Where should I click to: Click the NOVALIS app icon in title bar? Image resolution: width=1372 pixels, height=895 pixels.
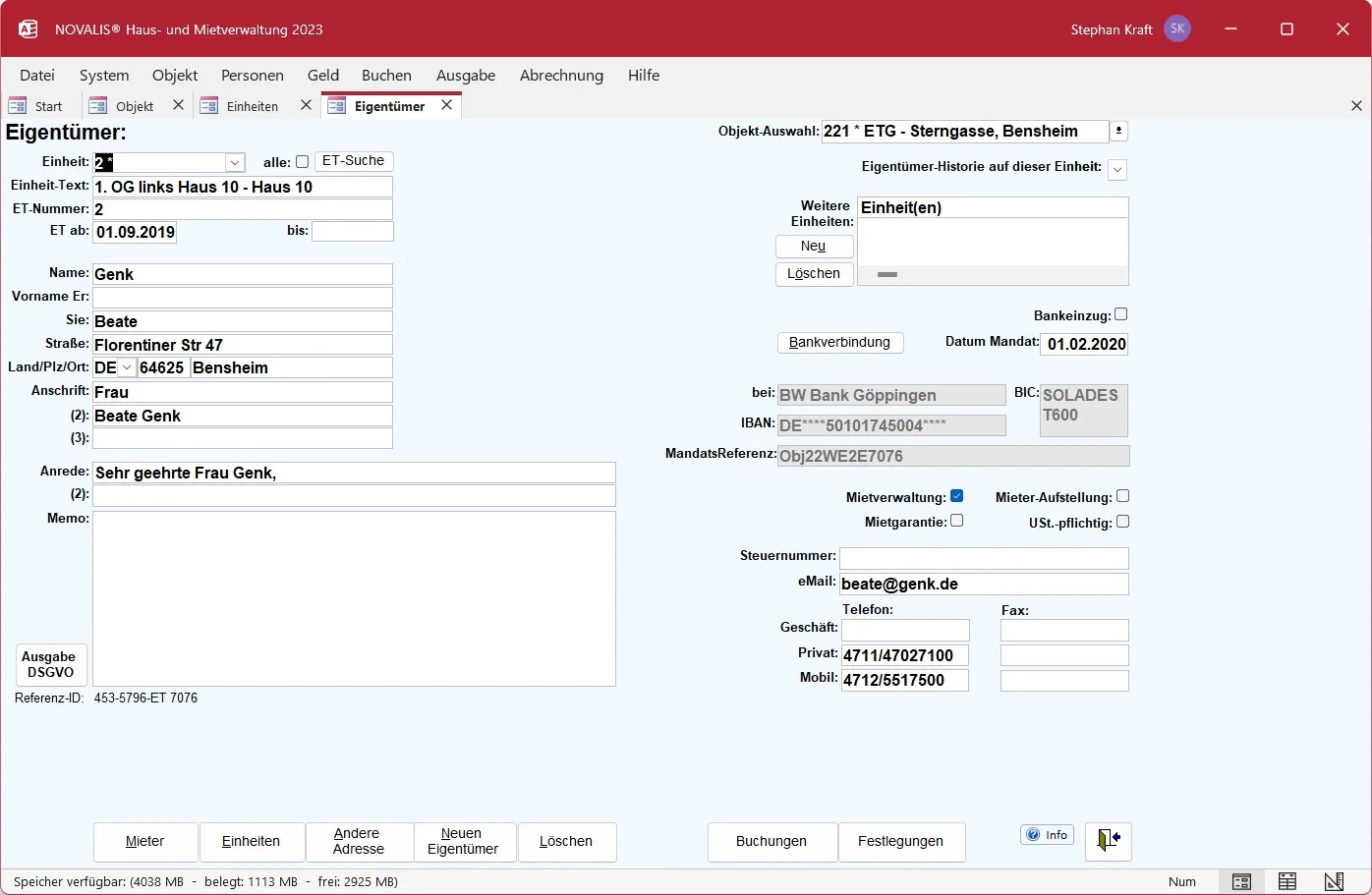click(29, 29)
